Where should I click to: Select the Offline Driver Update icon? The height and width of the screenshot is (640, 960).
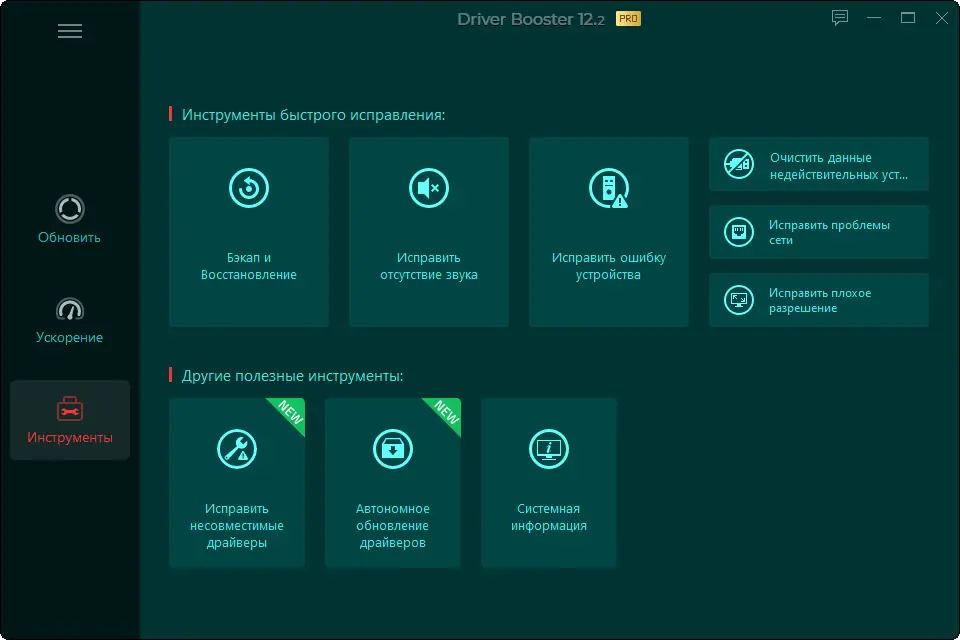[392, 448]
